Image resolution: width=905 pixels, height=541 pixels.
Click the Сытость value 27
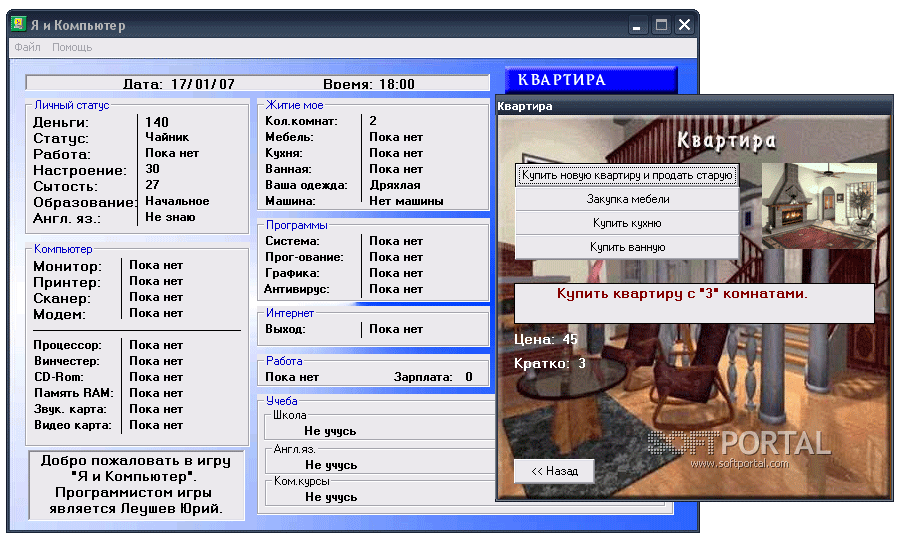[x=152, y=185]
